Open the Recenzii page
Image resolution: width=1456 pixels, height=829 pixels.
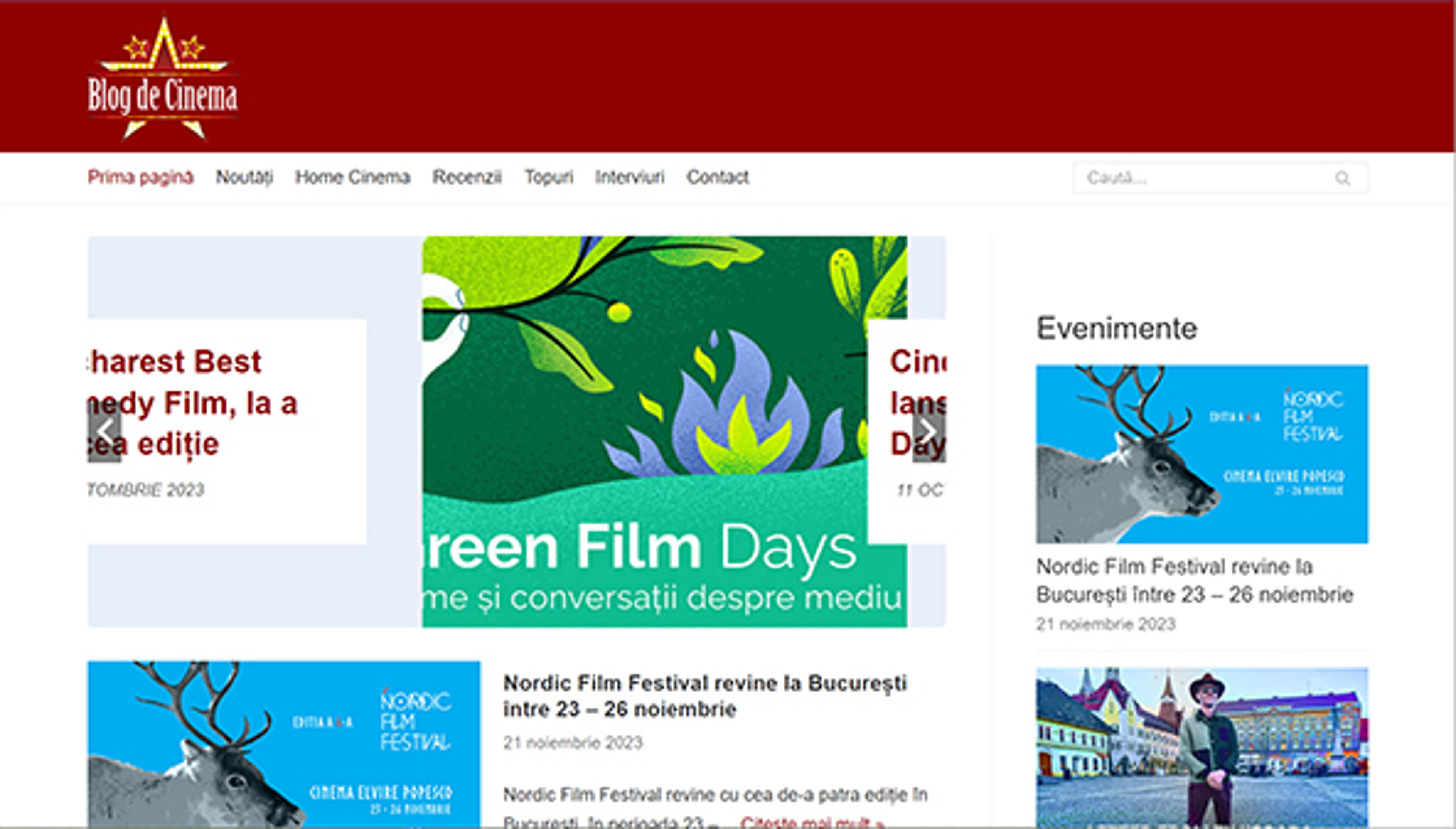click(x=467, y=177)
